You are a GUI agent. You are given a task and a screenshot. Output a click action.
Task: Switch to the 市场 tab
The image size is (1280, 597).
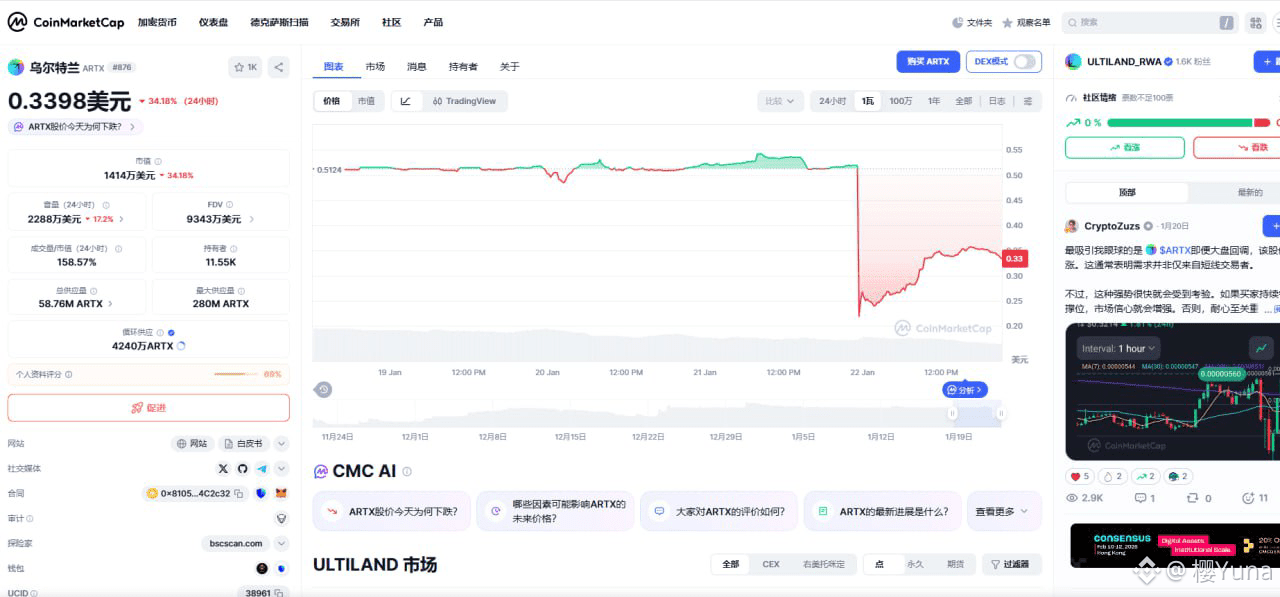(x=375, y=67)
